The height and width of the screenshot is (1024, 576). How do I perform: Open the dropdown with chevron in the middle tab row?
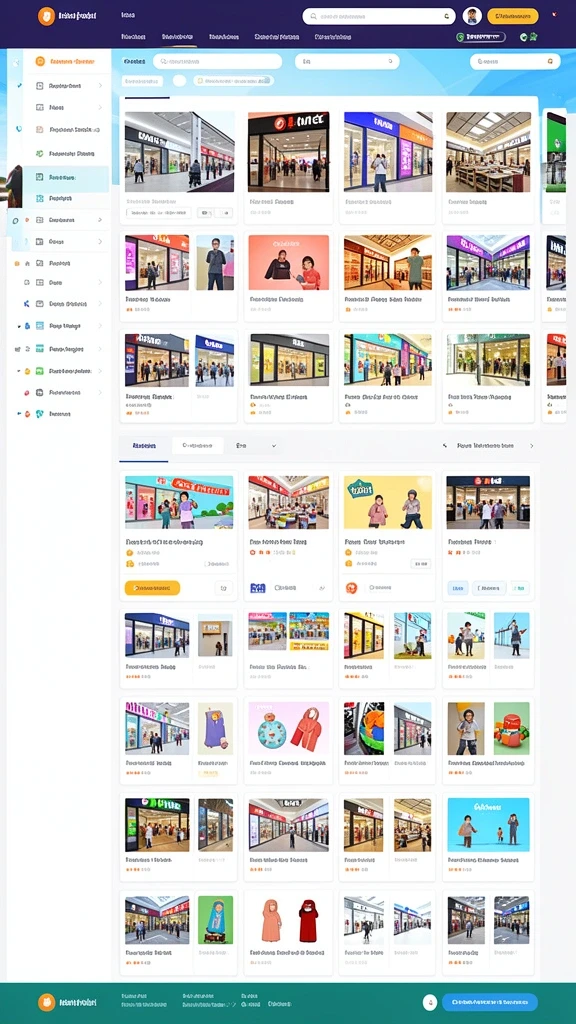coord(256,446)
